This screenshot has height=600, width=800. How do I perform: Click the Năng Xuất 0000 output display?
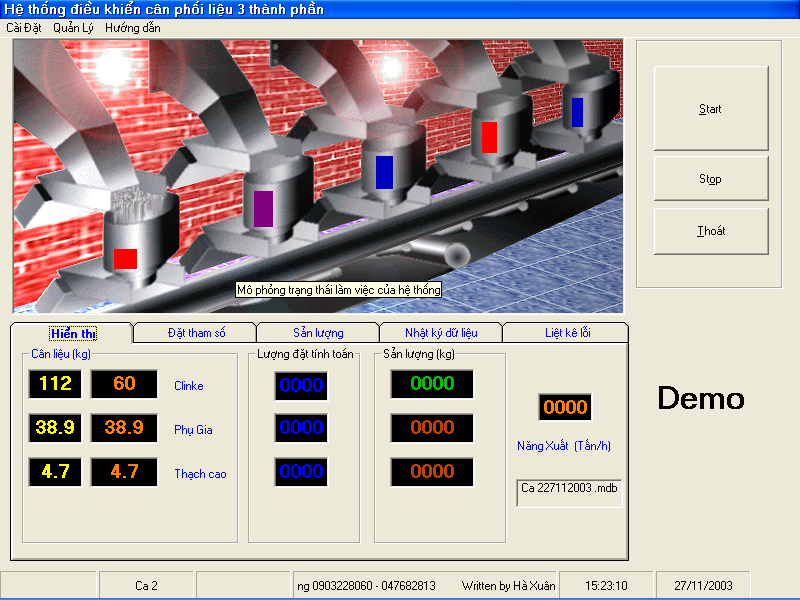click(565, 407)
